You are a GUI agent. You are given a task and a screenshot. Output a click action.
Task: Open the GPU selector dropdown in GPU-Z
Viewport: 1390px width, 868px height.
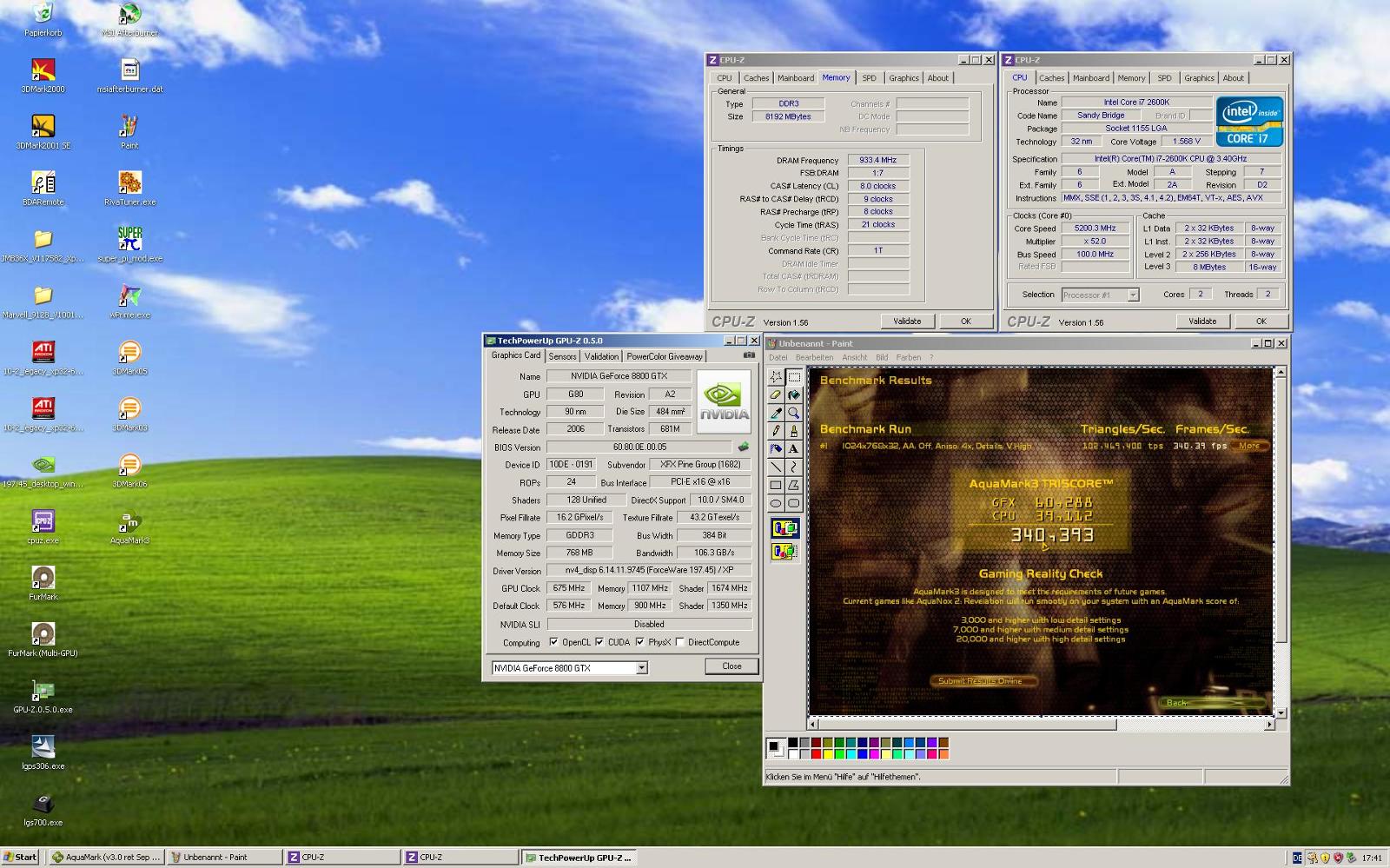[x=641, y=668]
